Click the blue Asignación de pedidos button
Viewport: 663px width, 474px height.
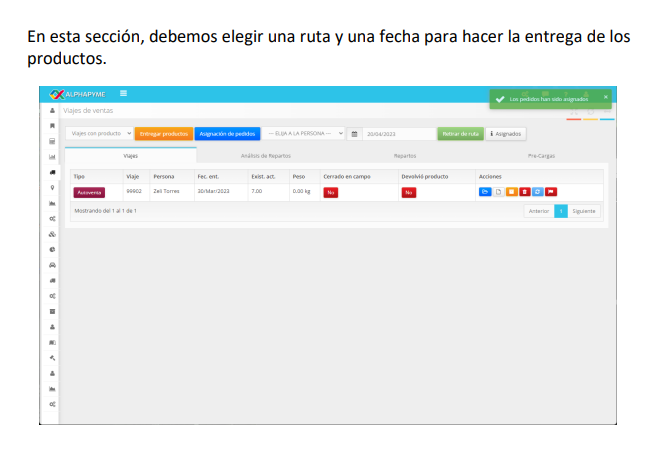click(x=227, y=133)
